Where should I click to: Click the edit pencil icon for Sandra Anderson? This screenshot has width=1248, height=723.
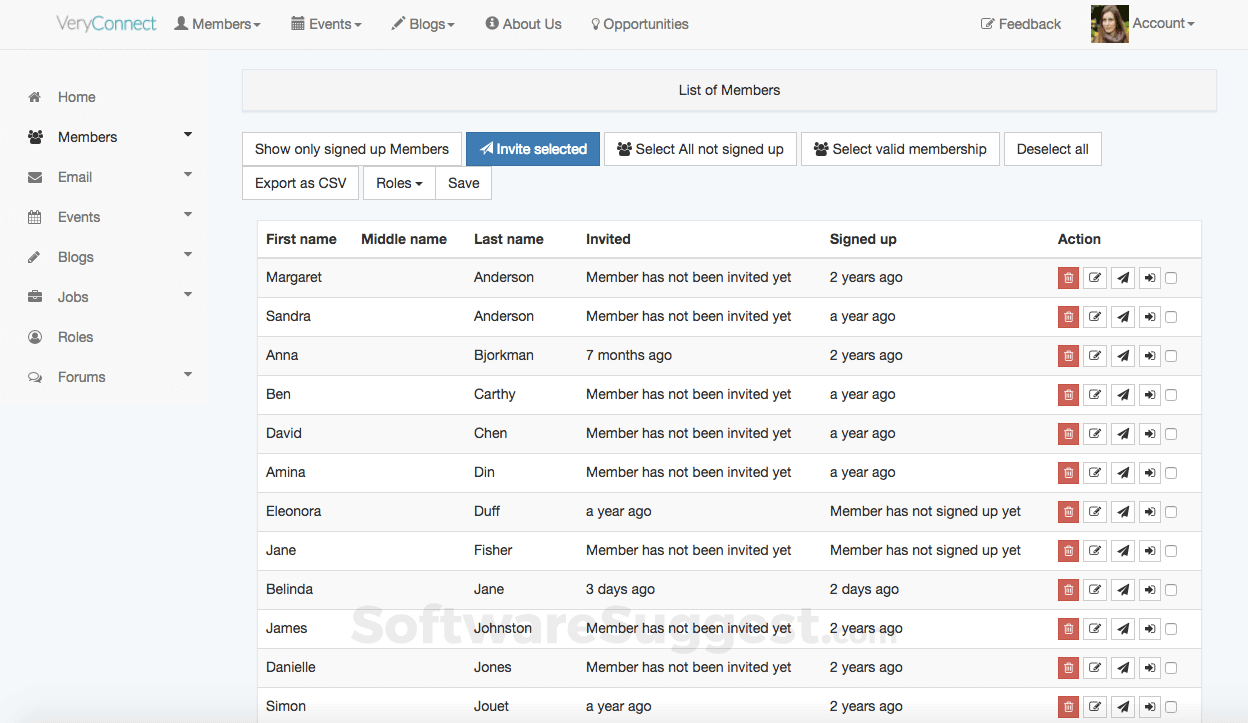tap(1095, 317)
